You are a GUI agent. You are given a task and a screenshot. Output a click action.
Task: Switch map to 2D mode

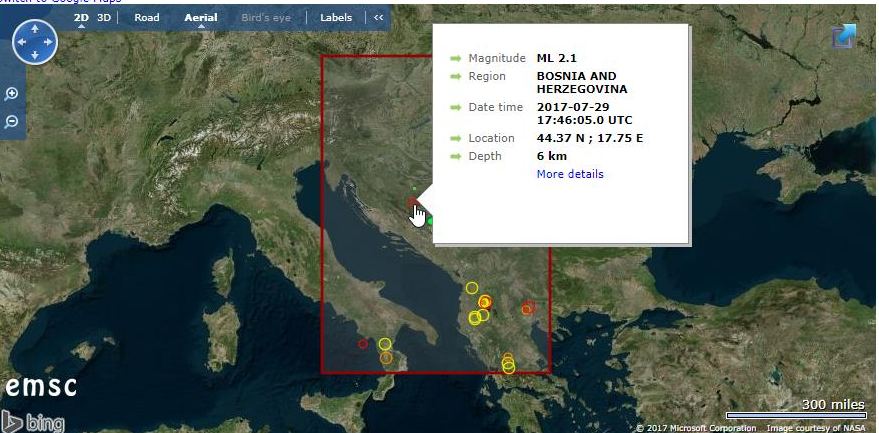[81, 17]
